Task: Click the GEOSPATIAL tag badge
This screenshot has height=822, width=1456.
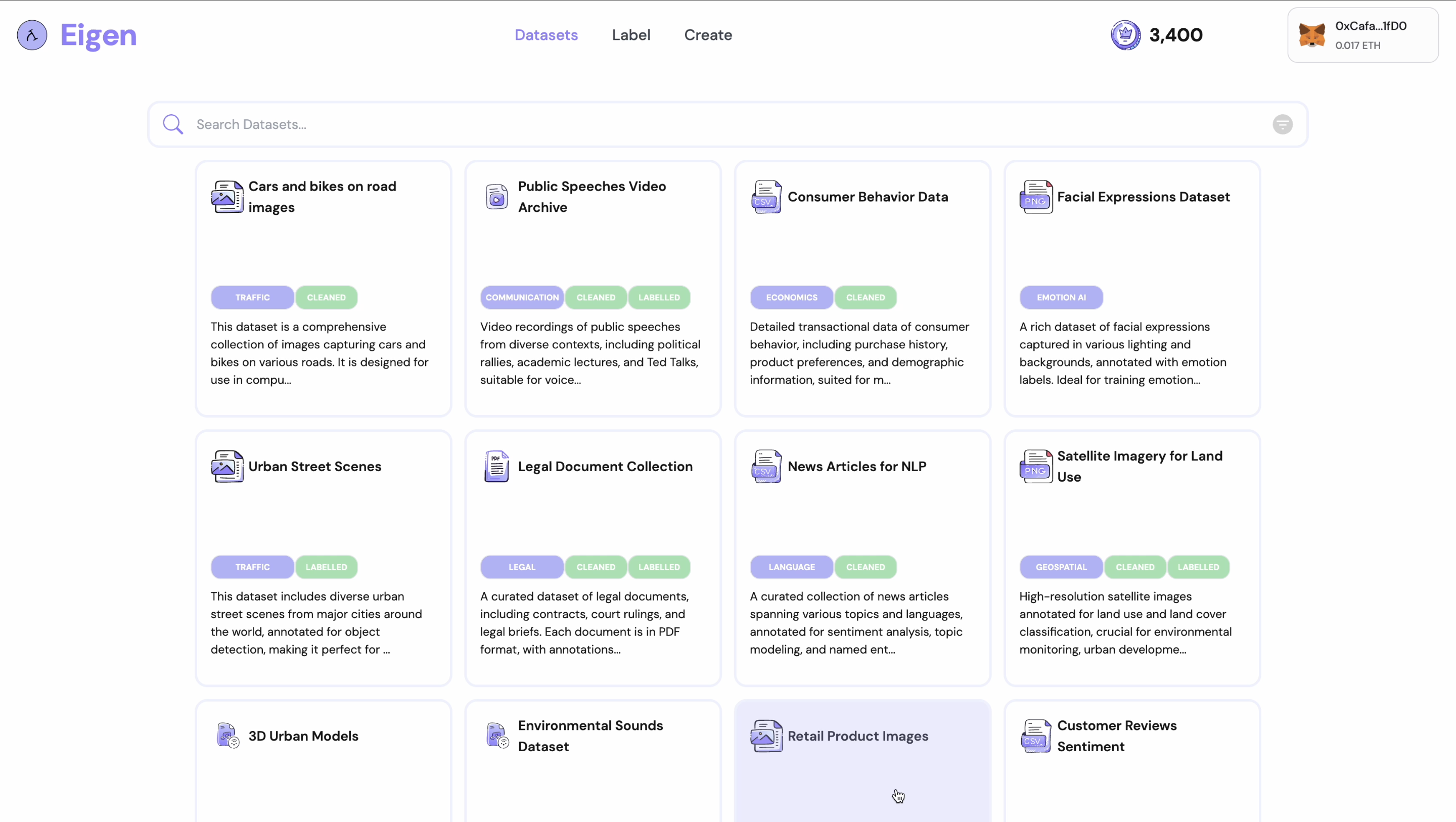Action: click(x=1061, y=567)
